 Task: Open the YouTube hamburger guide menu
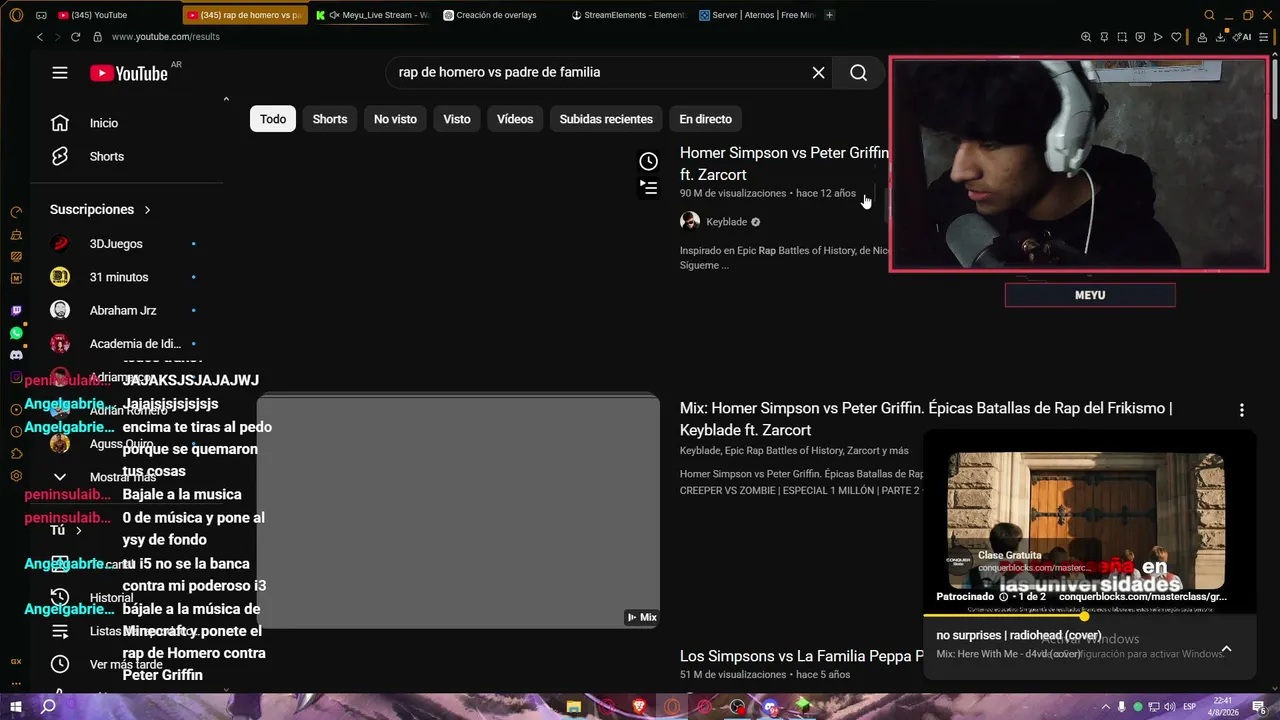click(x=60, y=73)
